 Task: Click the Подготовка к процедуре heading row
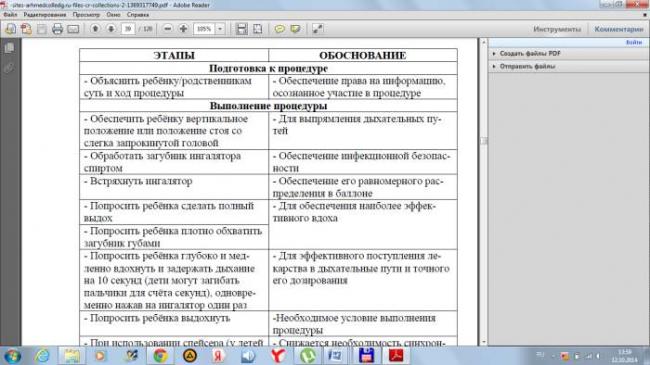tap(268, 68)
